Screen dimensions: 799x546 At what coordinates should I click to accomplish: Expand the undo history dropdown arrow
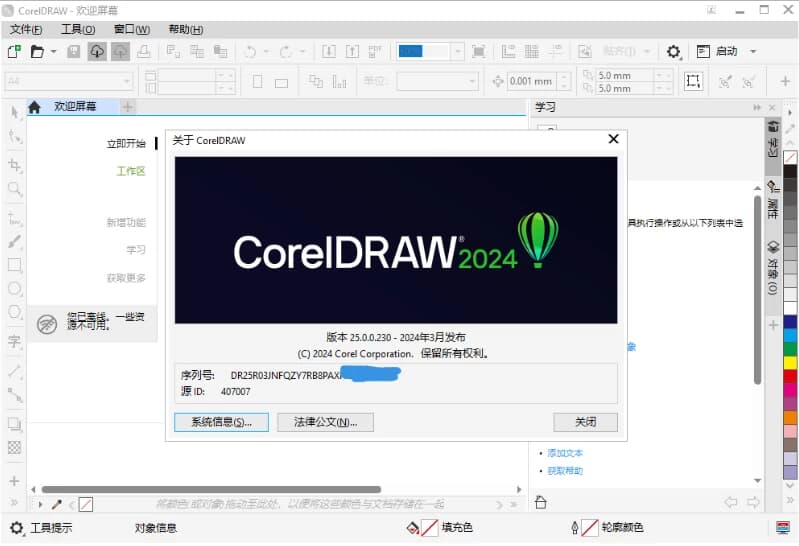(x=266, y=51)
